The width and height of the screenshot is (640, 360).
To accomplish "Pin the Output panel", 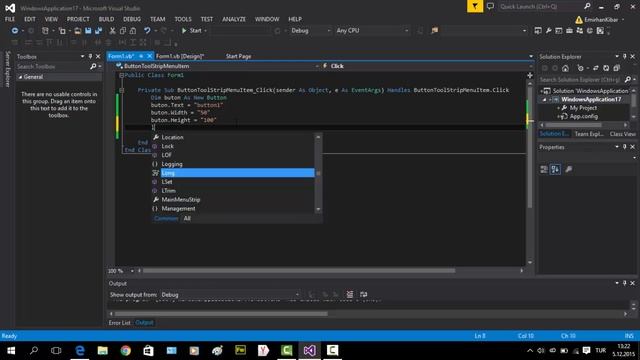I will [x=624, y=283].
